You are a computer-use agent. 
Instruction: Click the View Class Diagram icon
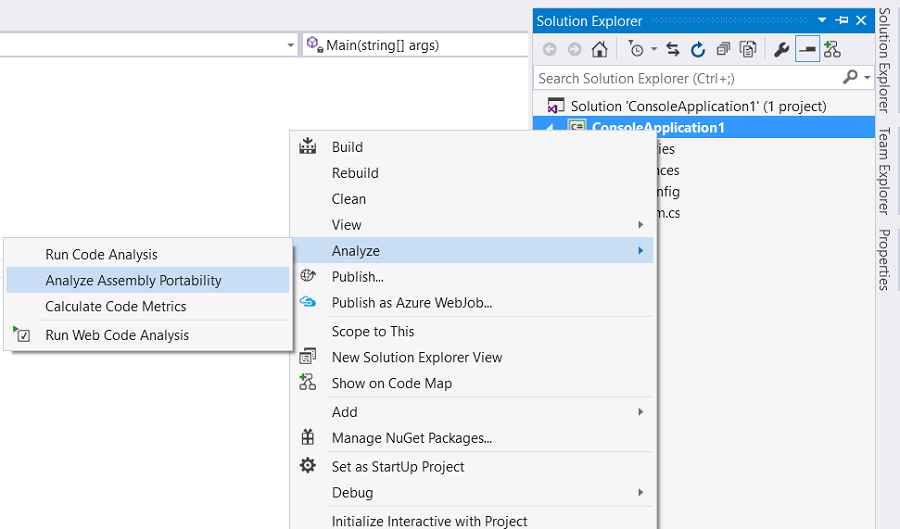pyautogui.click(x=832, y=49)
